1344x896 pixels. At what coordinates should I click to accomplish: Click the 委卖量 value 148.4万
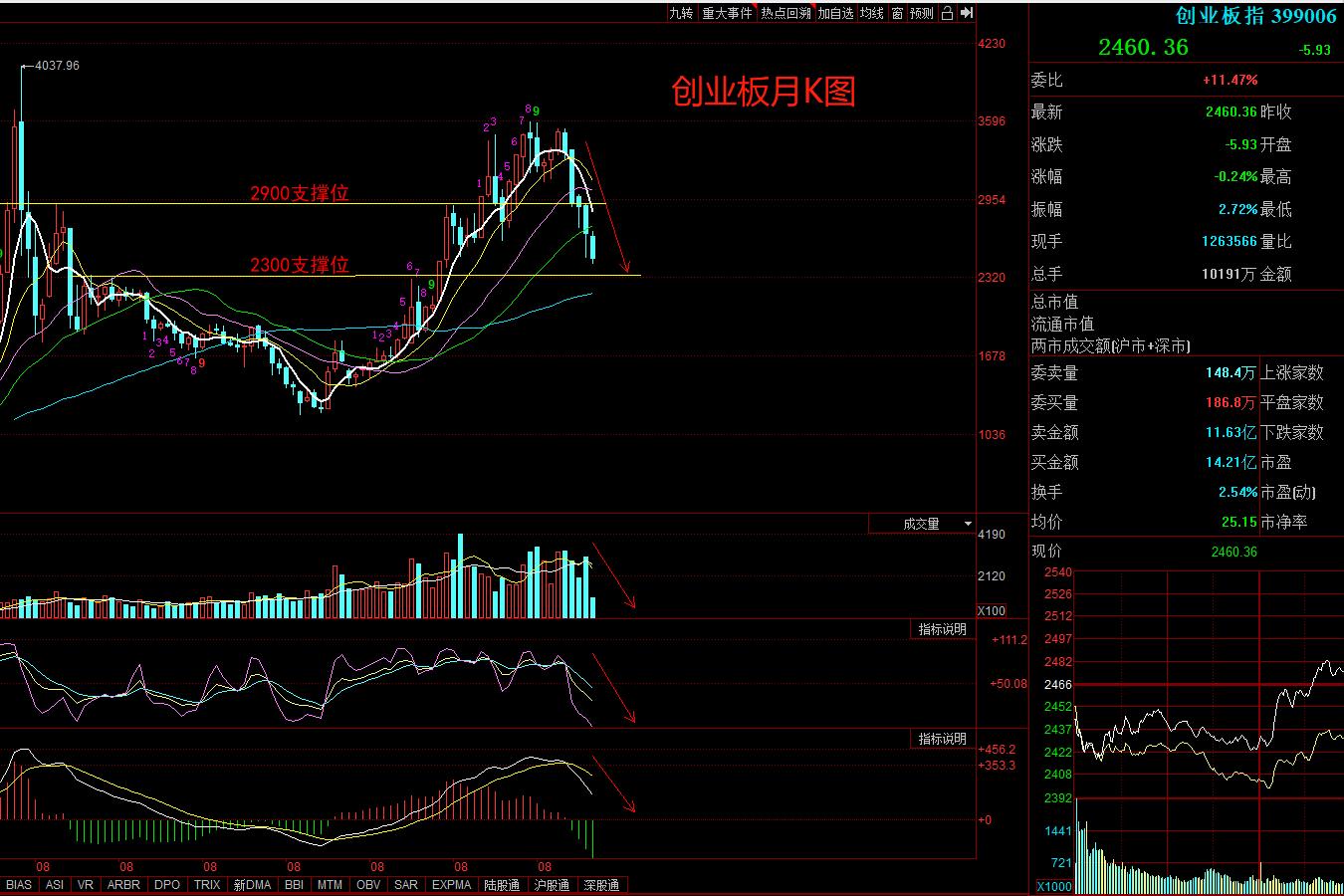click(1231, 372)
